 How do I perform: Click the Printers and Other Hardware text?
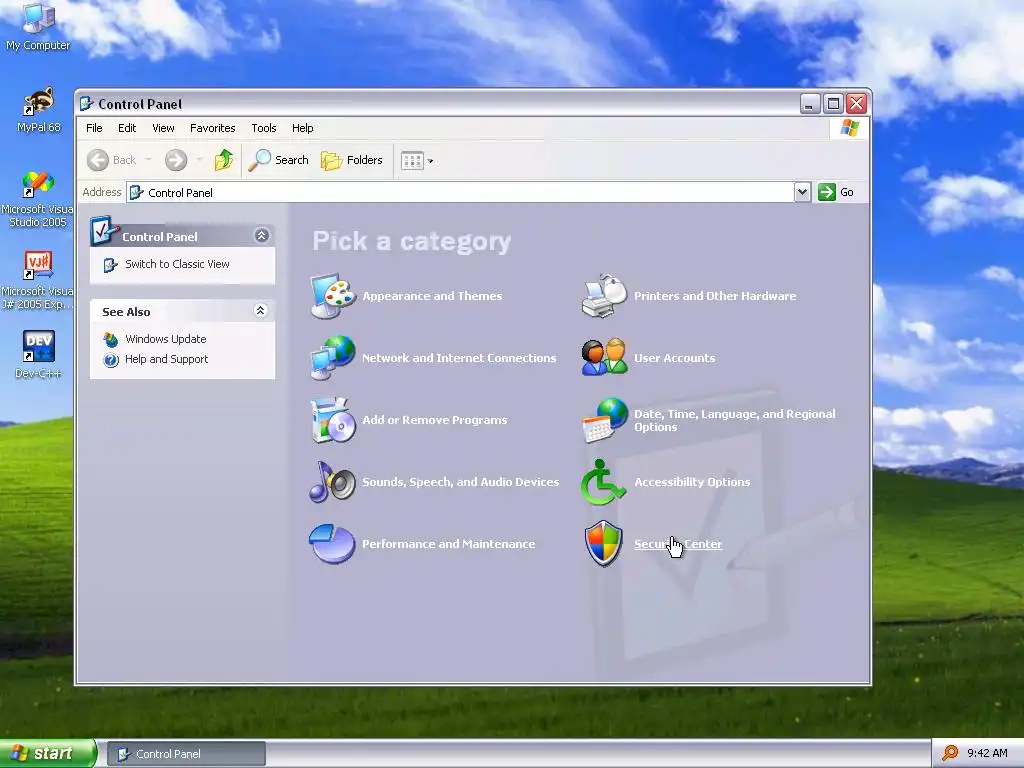tap(715, 296)
